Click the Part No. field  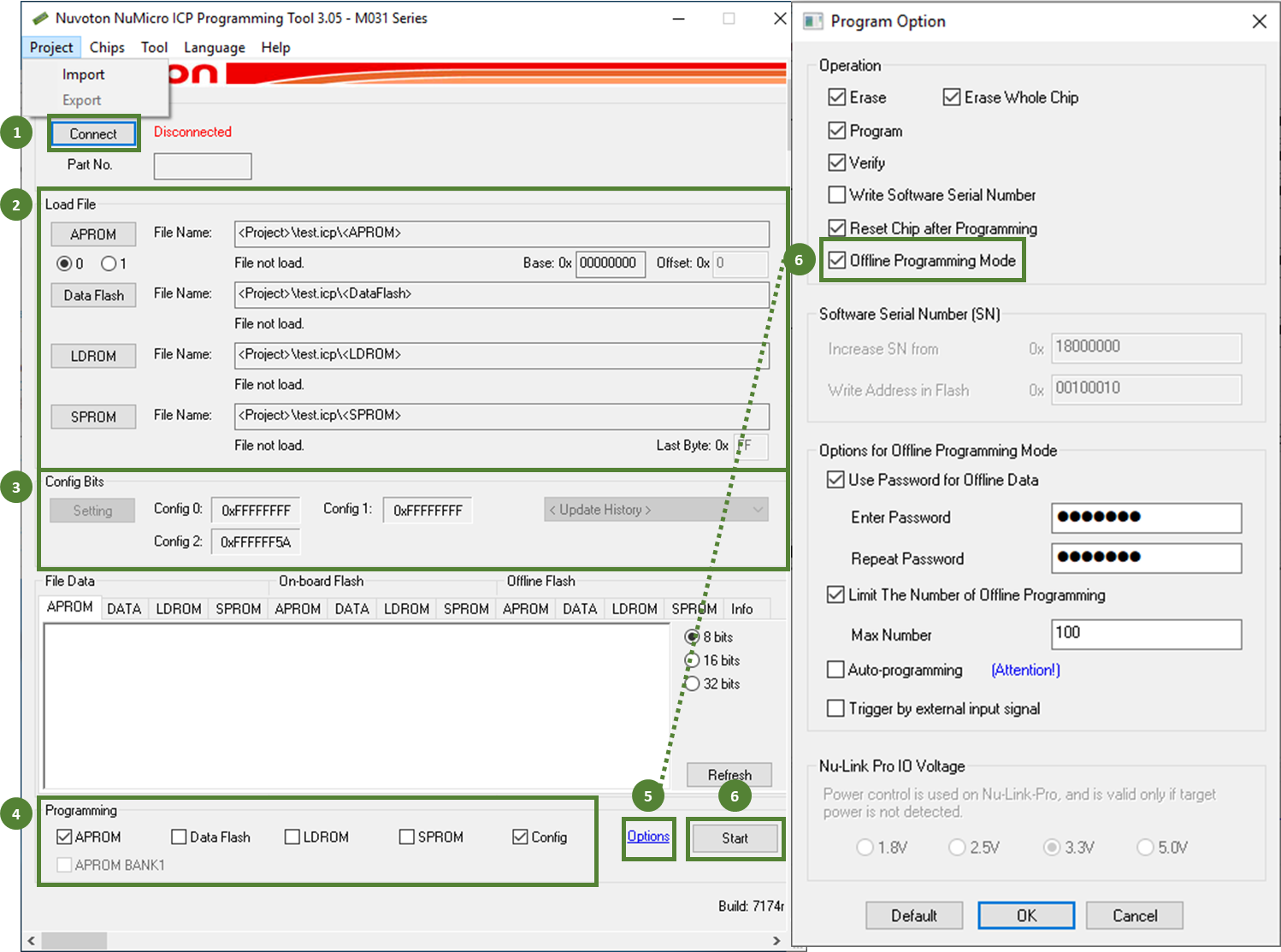pos(203,166)
